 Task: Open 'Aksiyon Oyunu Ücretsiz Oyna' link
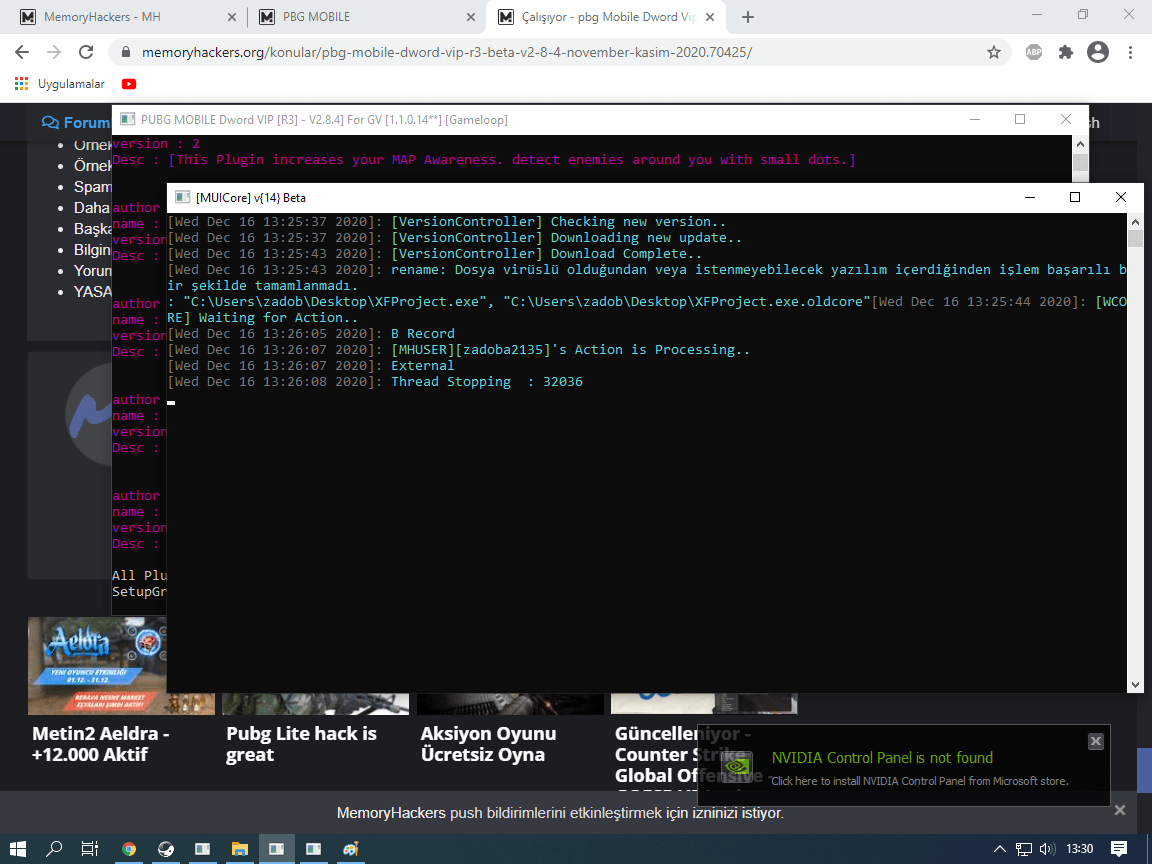(x=489, y=744)
